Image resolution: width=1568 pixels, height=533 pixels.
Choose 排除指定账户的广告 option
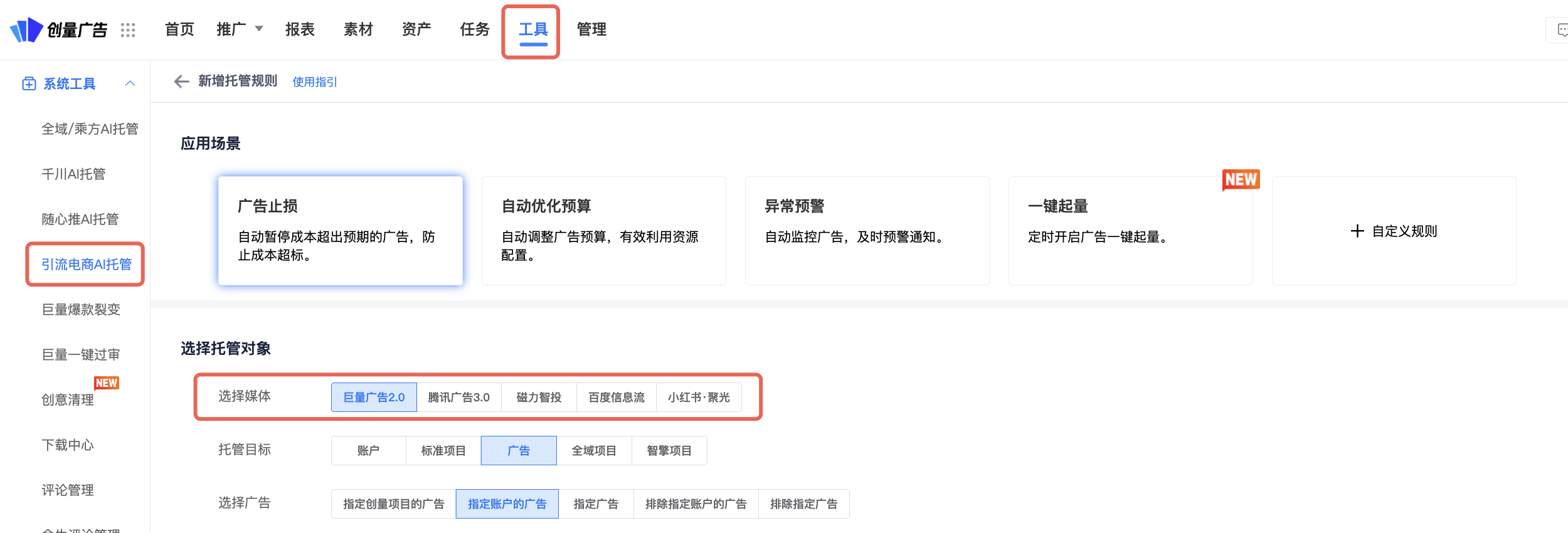pyautogui.click(x=696, y=504)
